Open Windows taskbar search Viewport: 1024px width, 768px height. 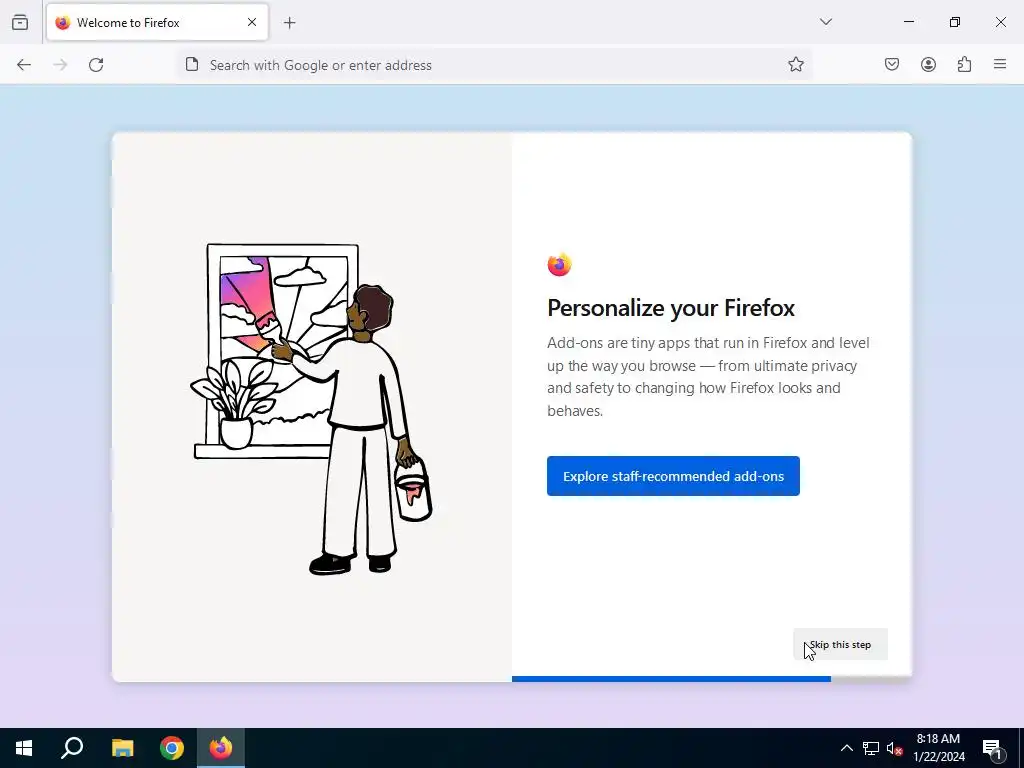72,748
